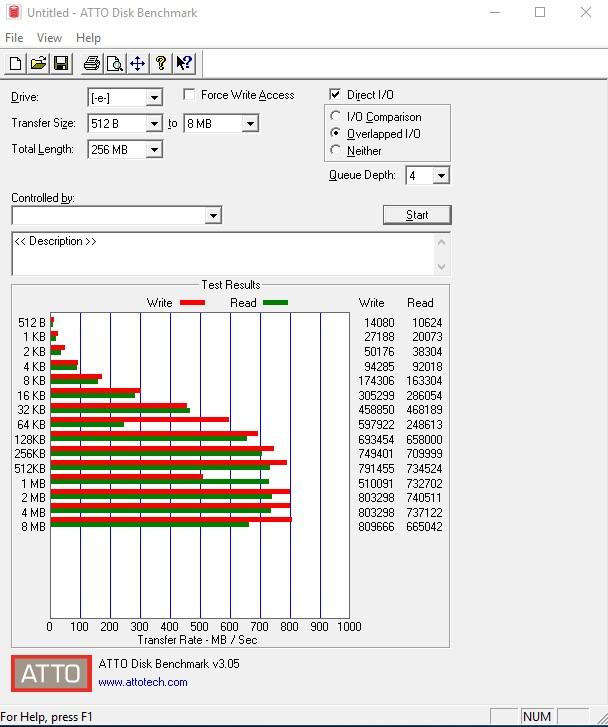Select the I/O Comparison radio button

pos(335,116)
